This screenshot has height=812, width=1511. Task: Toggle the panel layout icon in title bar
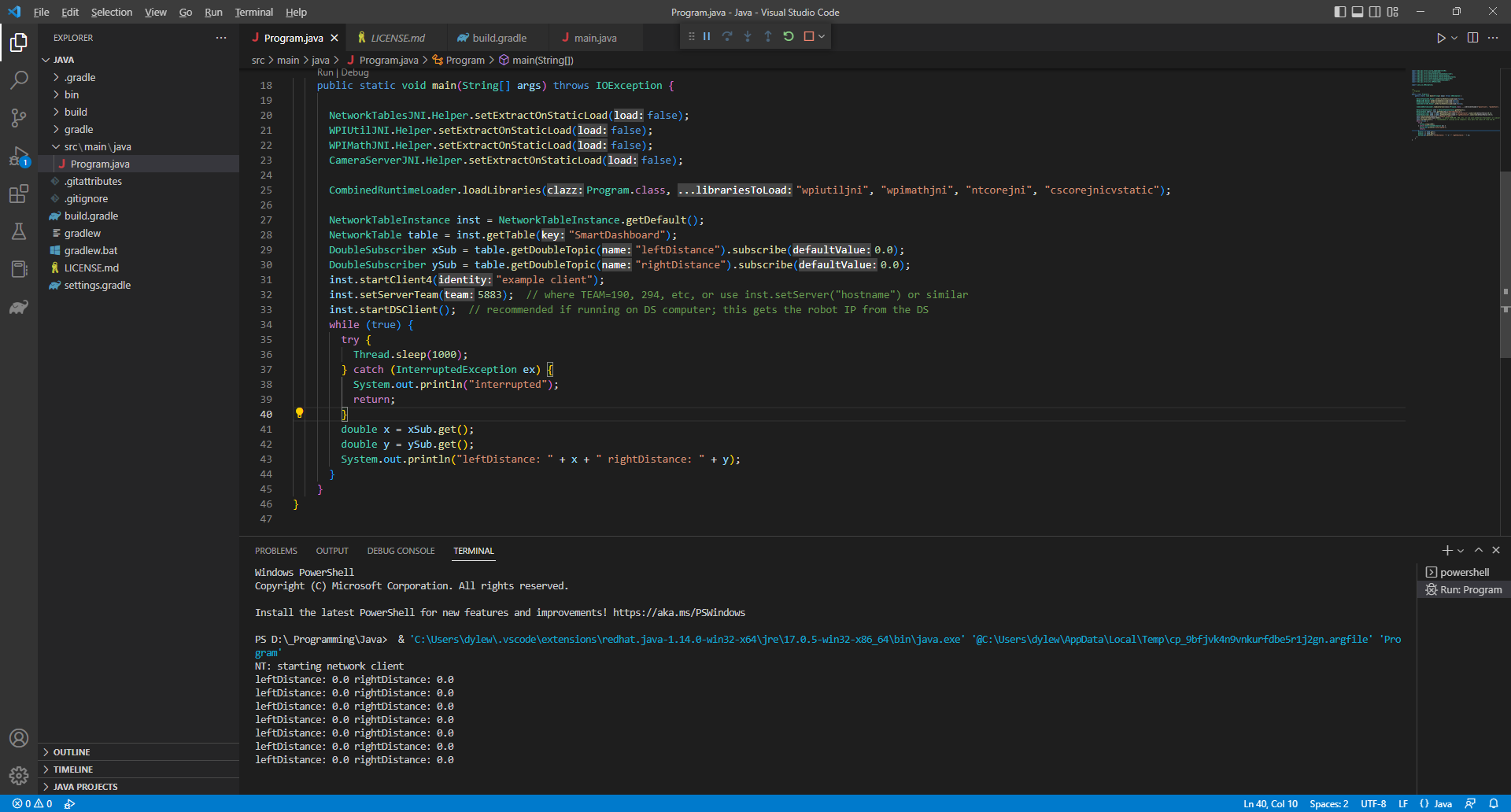[1358, 12]
